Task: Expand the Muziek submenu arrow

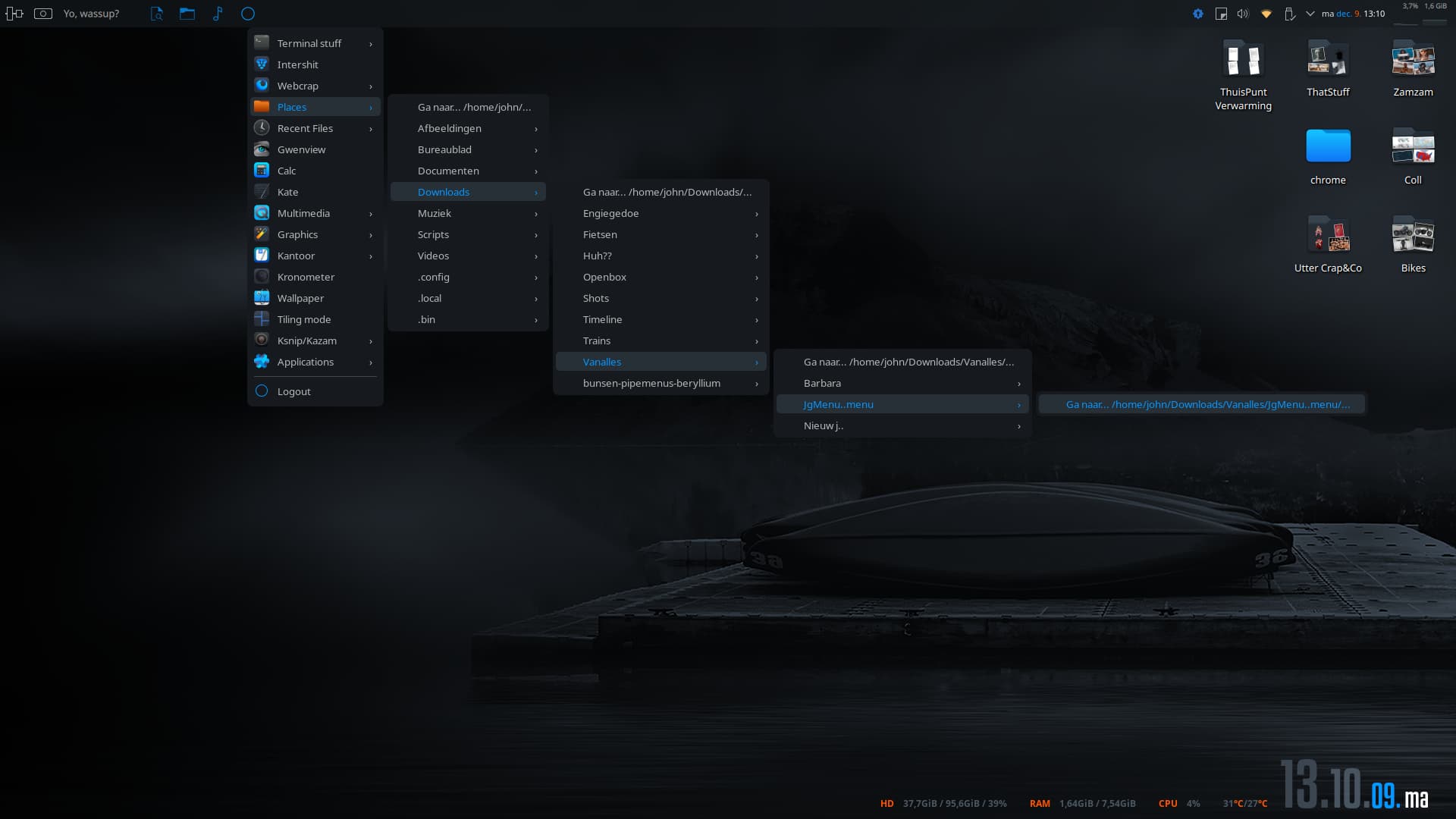Action: pyautogui.click(x=536, y=214)
